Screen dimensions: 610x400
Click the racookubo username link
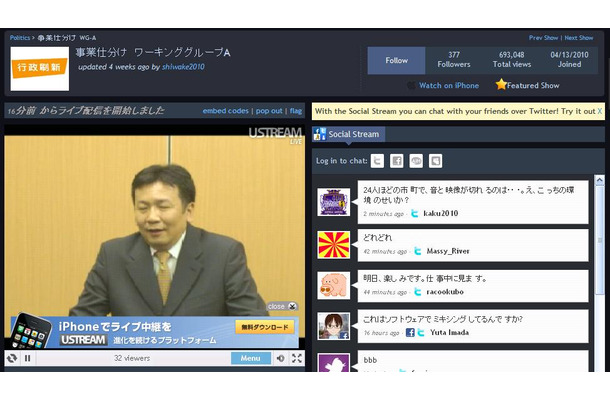click(x=445, y=292)
